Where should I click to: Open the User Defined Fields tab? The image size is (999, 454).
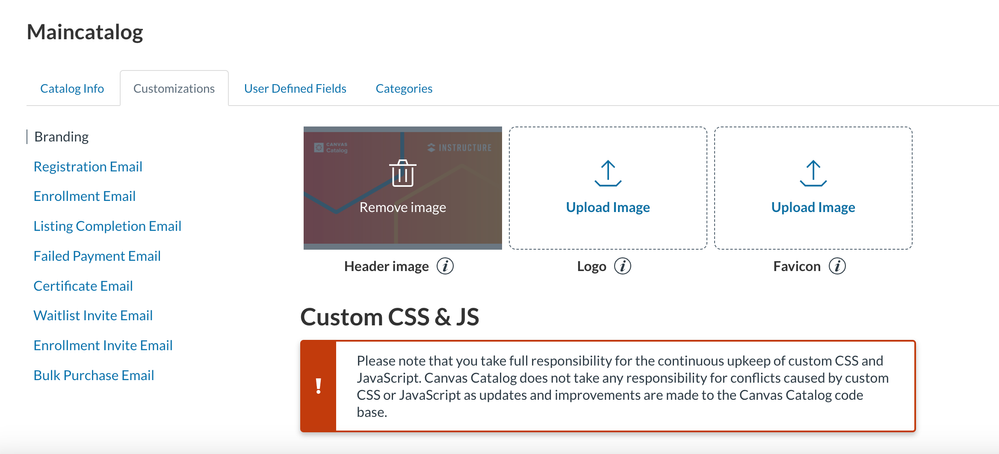click(x=295, y=88)
